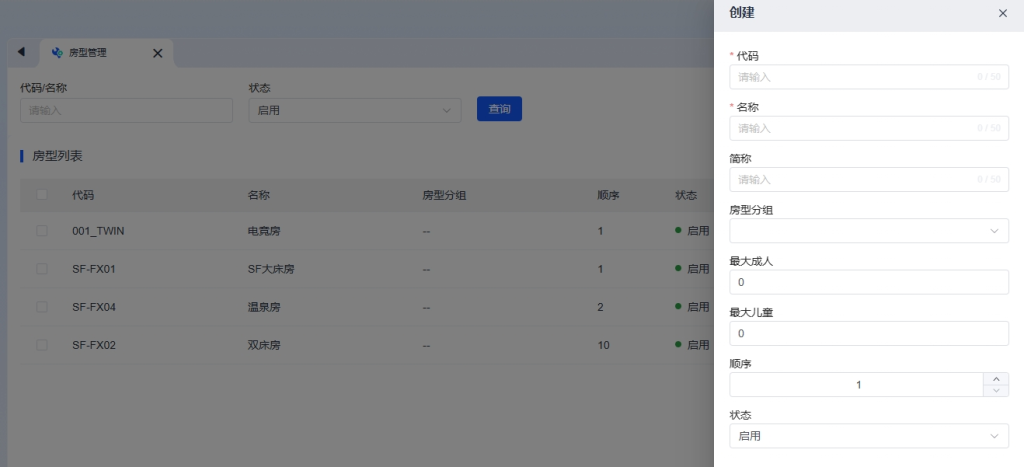
Task: Decrease 顺序 value with down arrow
Action: pos(996,391)
